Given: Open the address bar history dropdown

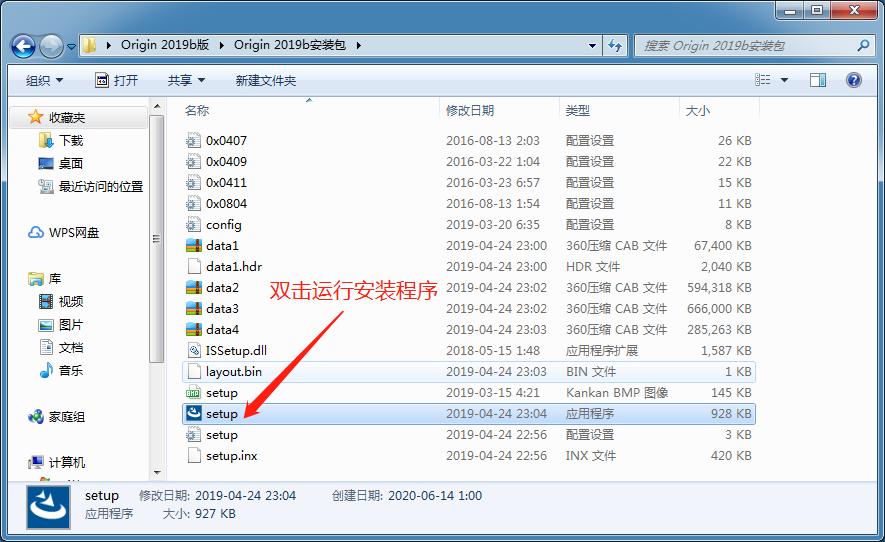Looking at the screenshot, I should point(592,45).
